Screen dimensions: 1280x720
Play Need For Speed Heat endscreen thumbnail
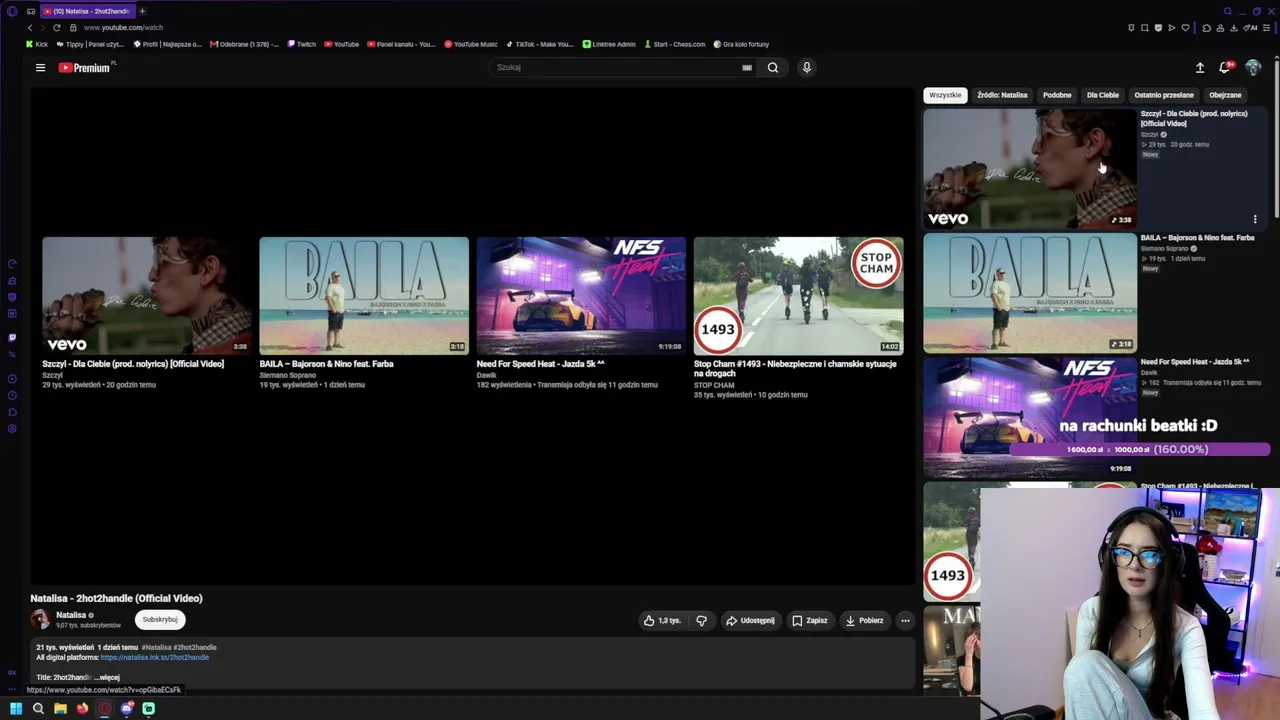(x=581, y=296)
